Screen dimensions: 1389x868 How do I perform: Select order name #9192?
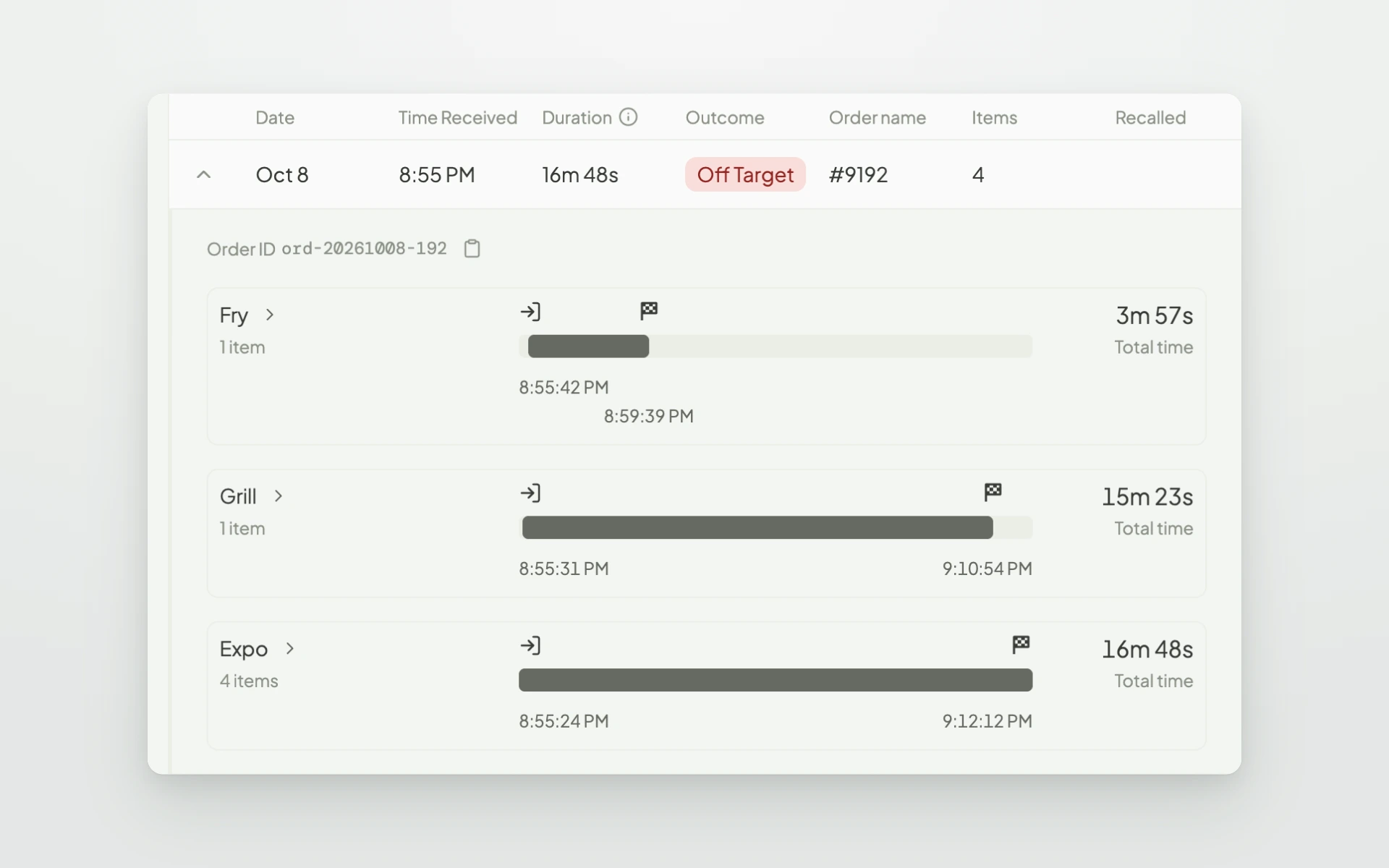tap(858, 175)
